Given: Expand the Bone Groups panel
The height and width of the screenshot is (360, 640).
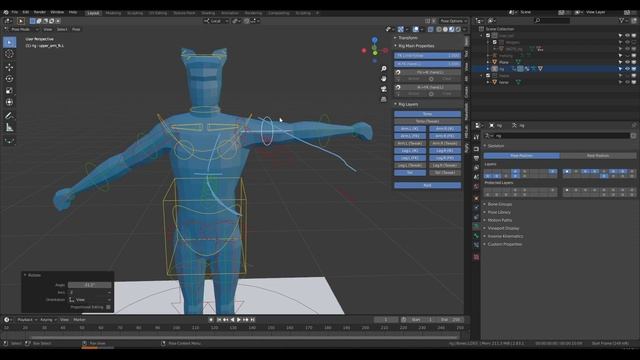Looking at the screenshot, I should (x=500, y=204).
